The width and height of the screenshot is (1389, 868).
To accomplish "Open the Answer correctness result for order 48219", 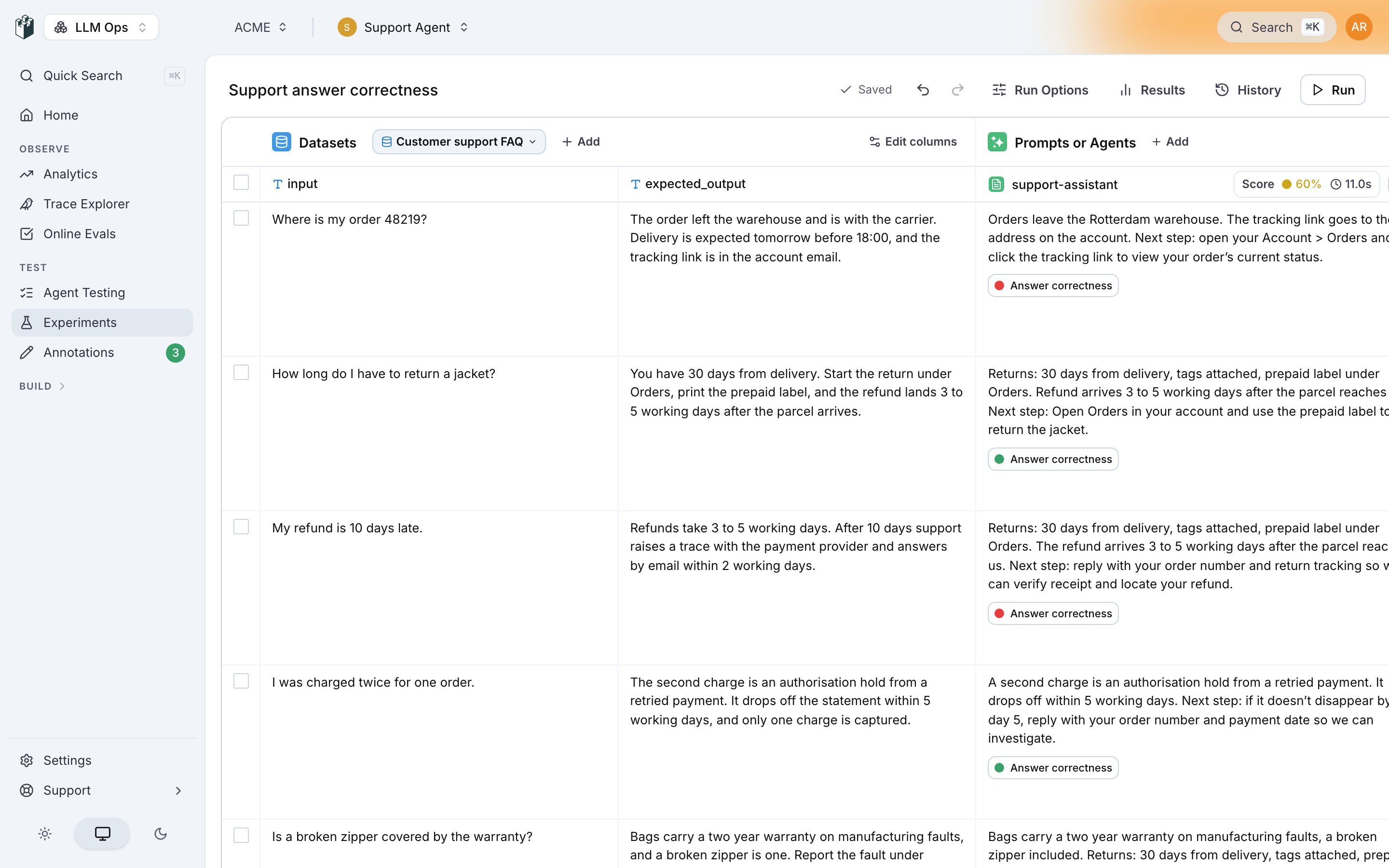I will [x=1053, y=286].
